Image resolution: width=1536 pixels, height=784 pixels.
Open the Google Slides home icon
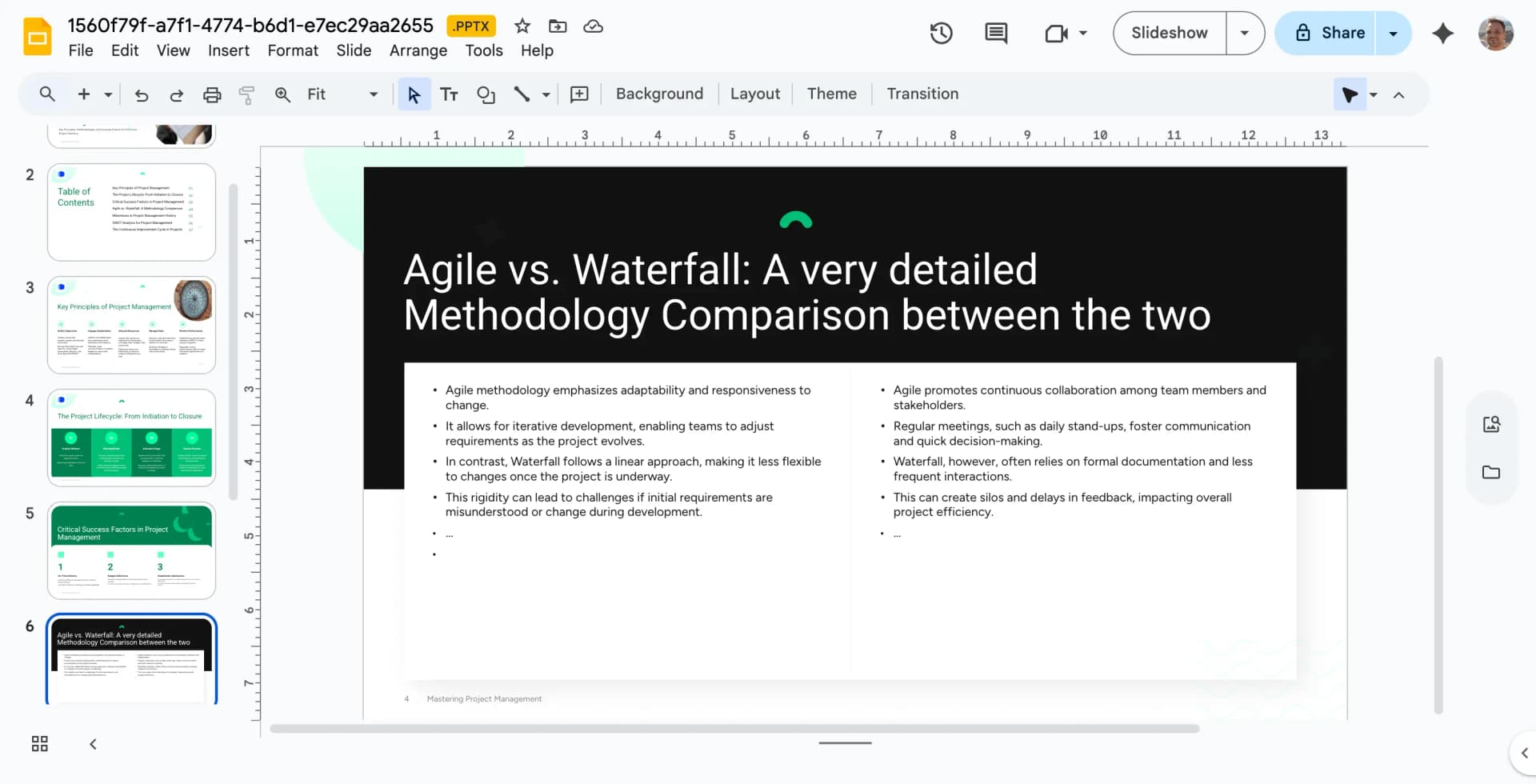[38, 36]
